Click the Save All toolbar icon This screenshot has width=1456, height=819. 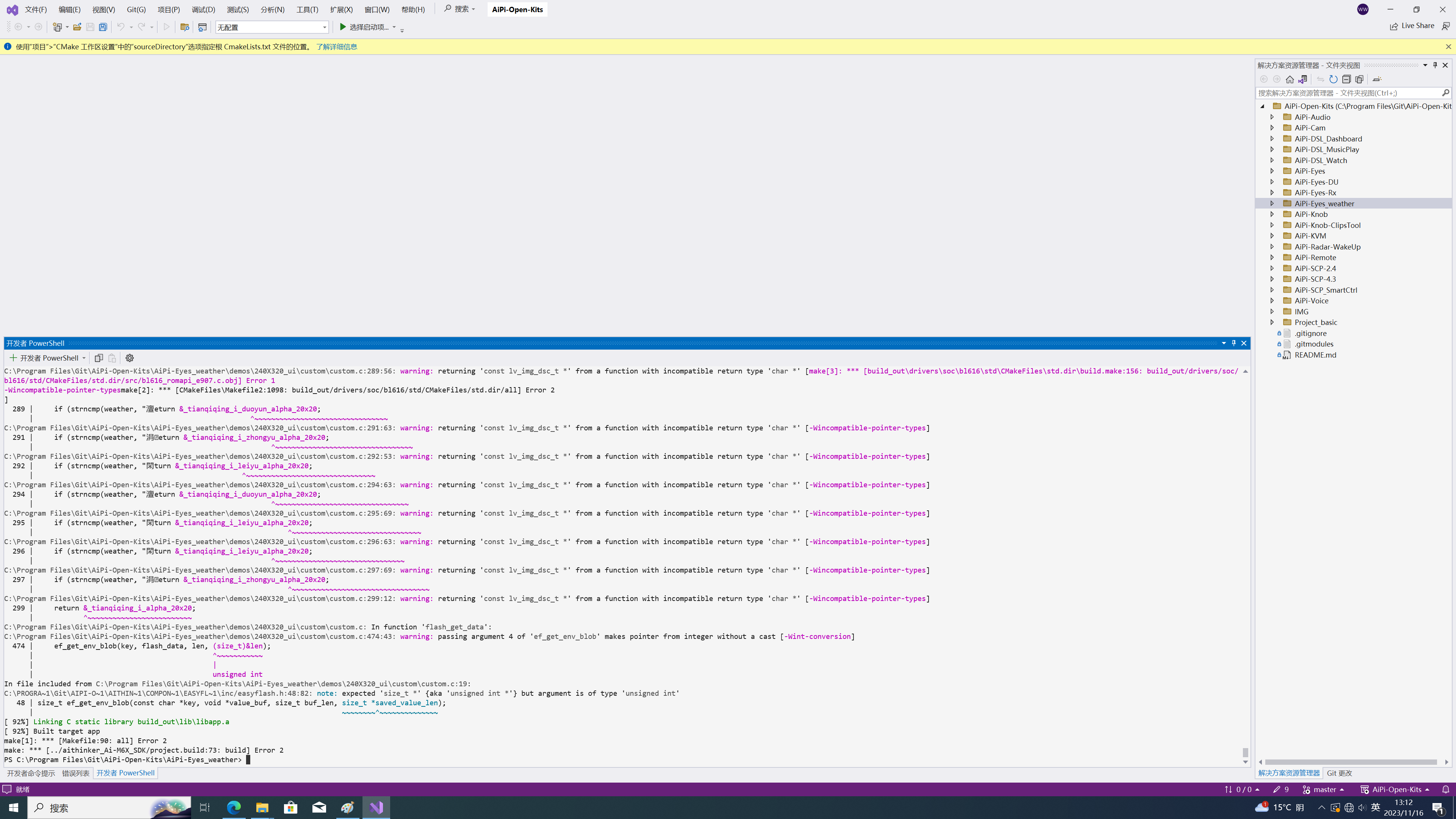[103, 27]
